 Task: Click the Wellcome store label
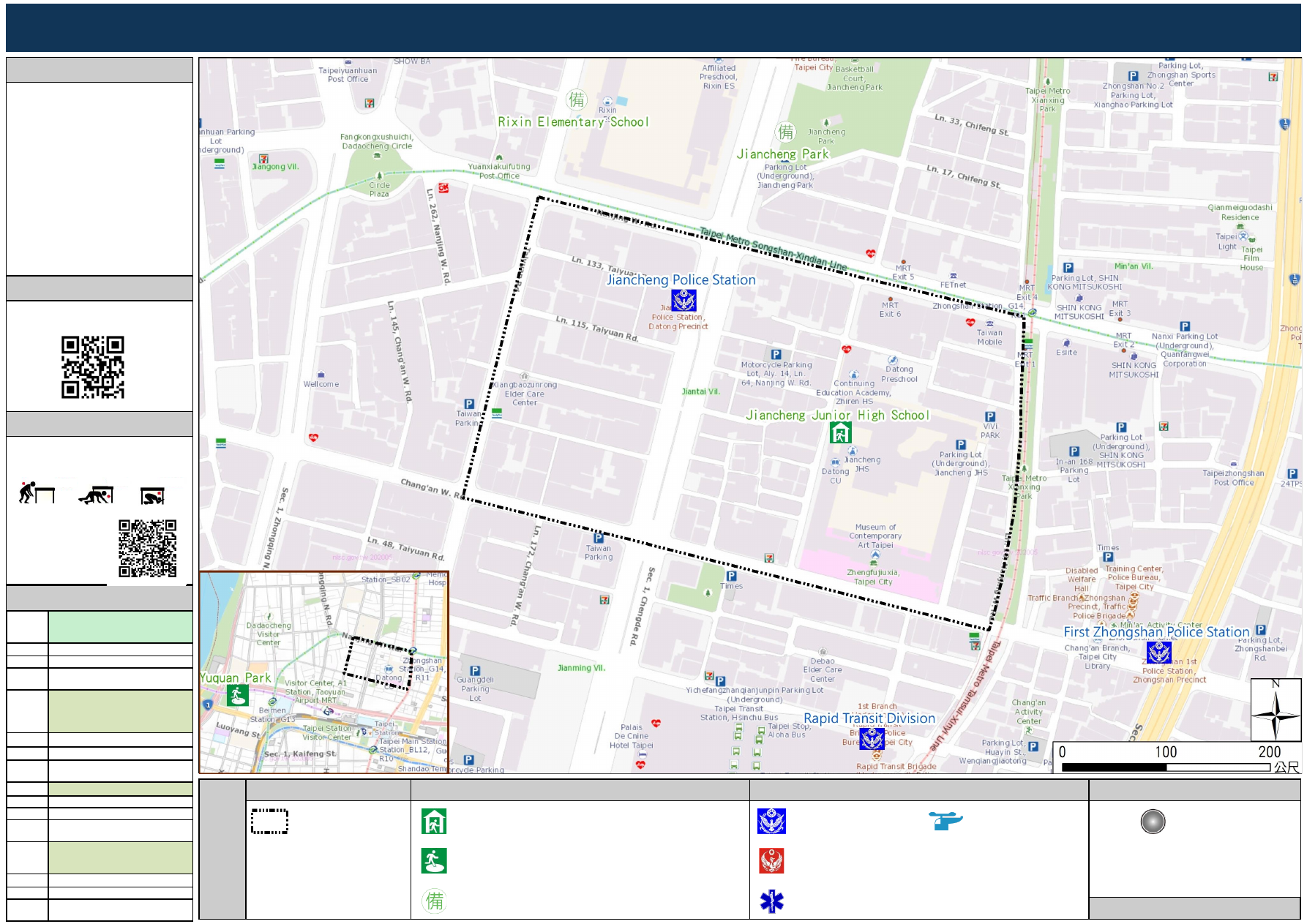tap(321, 384)
